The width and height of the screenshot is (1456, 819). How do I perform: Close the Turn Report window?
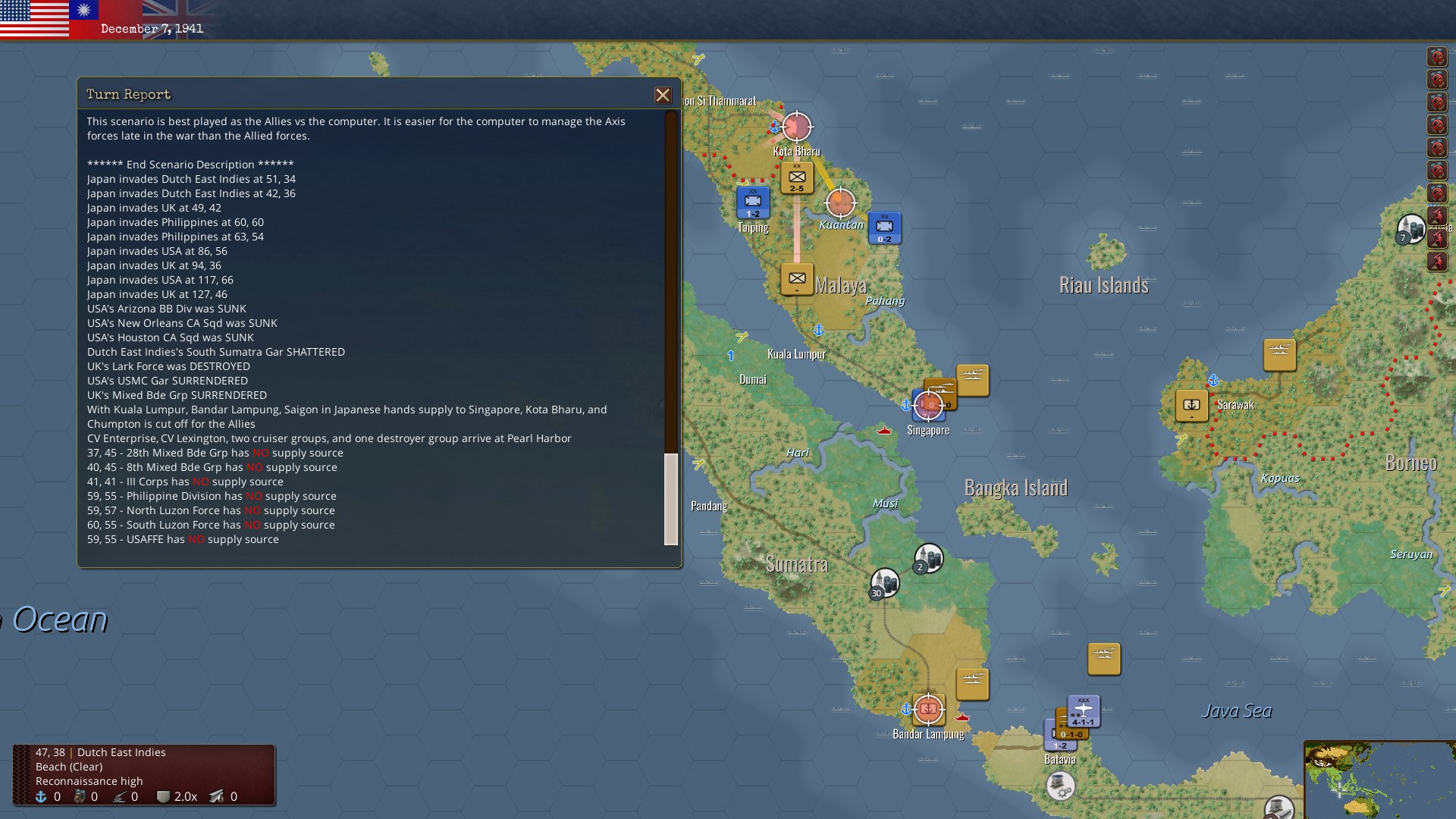pos(663,95)
